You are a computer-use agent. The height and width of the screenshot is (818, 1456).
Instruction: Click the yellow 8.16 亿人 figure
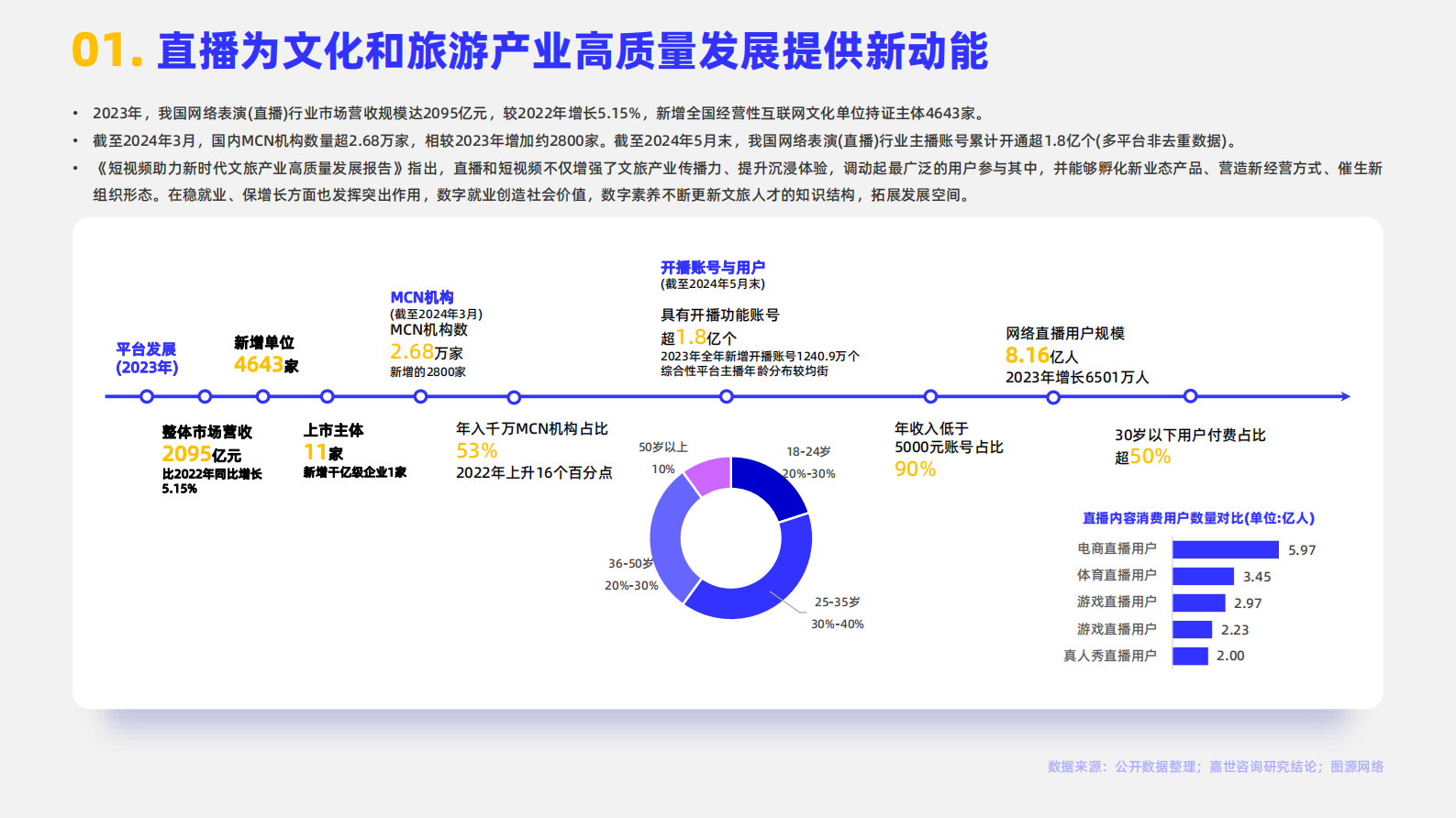(x=1041, y=356)
